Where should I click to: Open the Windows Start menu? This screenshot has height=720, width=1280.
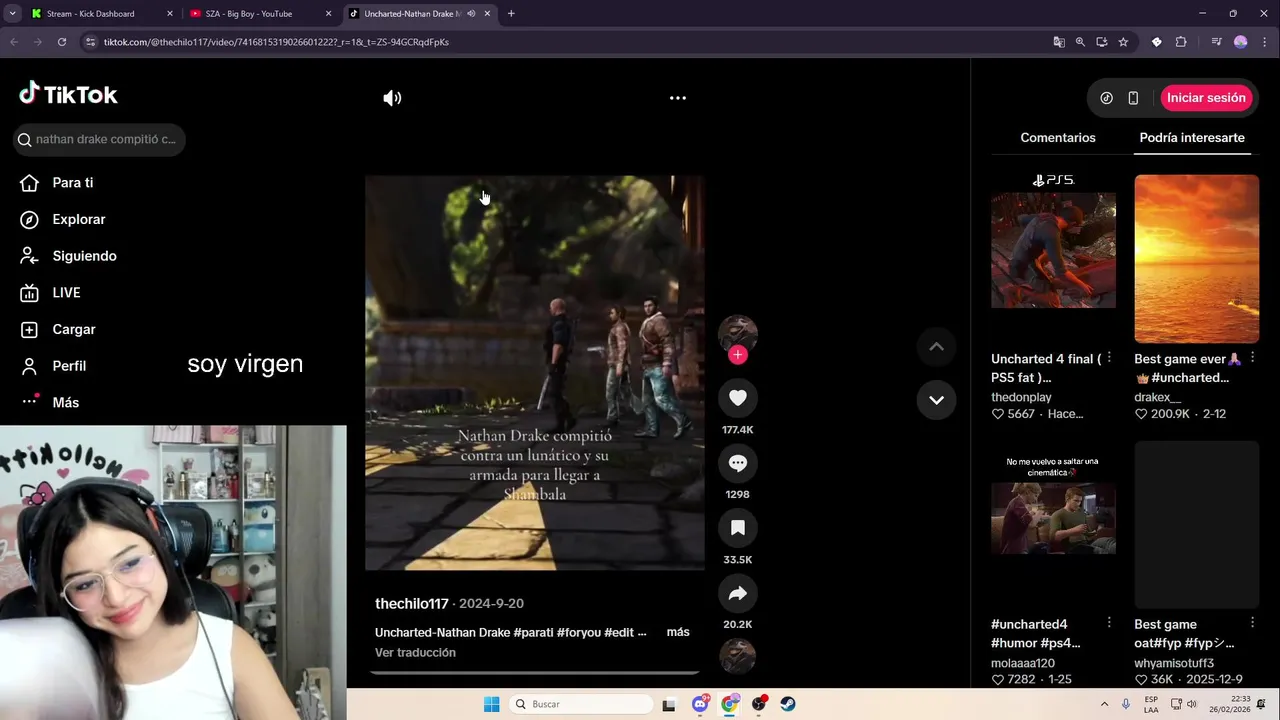pos(491,704)
